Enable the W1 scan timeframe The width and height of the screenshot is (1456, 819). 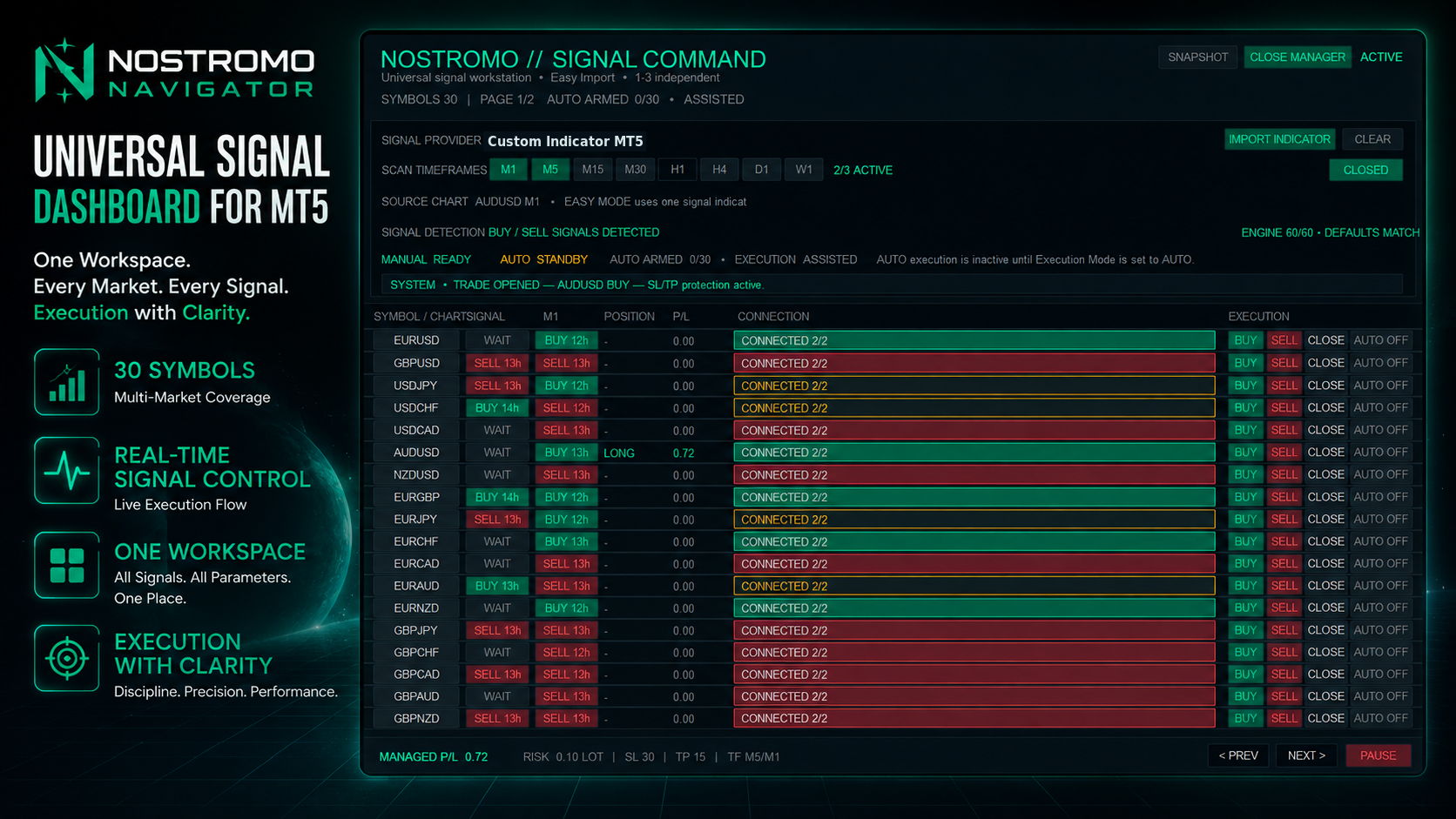click(x=804, y=170)
